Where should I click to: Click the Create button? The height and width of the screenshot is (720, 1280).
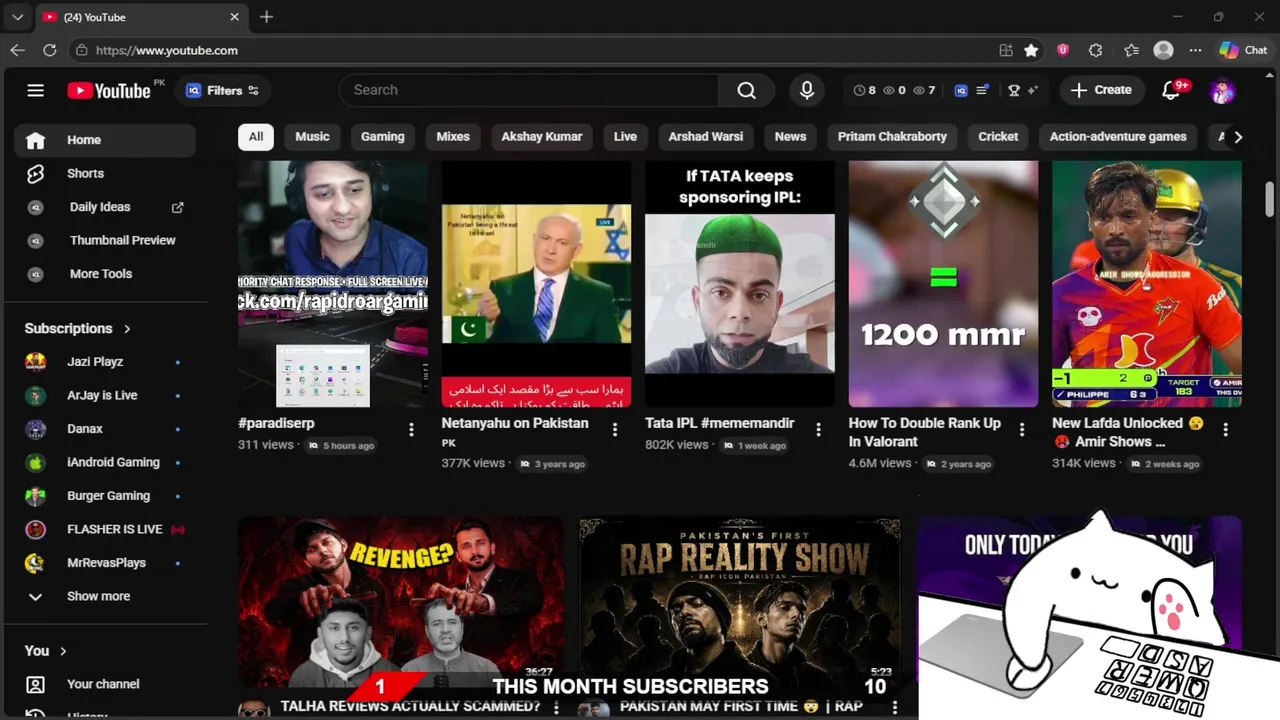point(1101,90)
